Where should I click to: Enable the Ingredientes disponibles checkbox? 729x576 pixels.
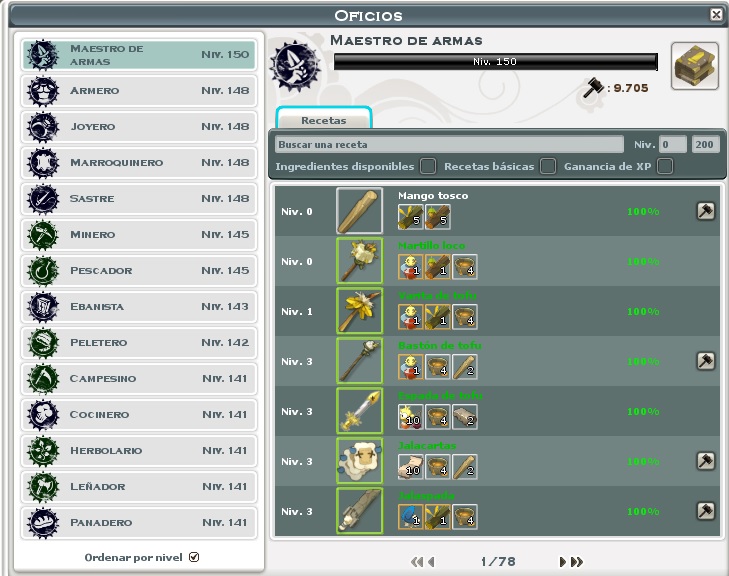428,166
